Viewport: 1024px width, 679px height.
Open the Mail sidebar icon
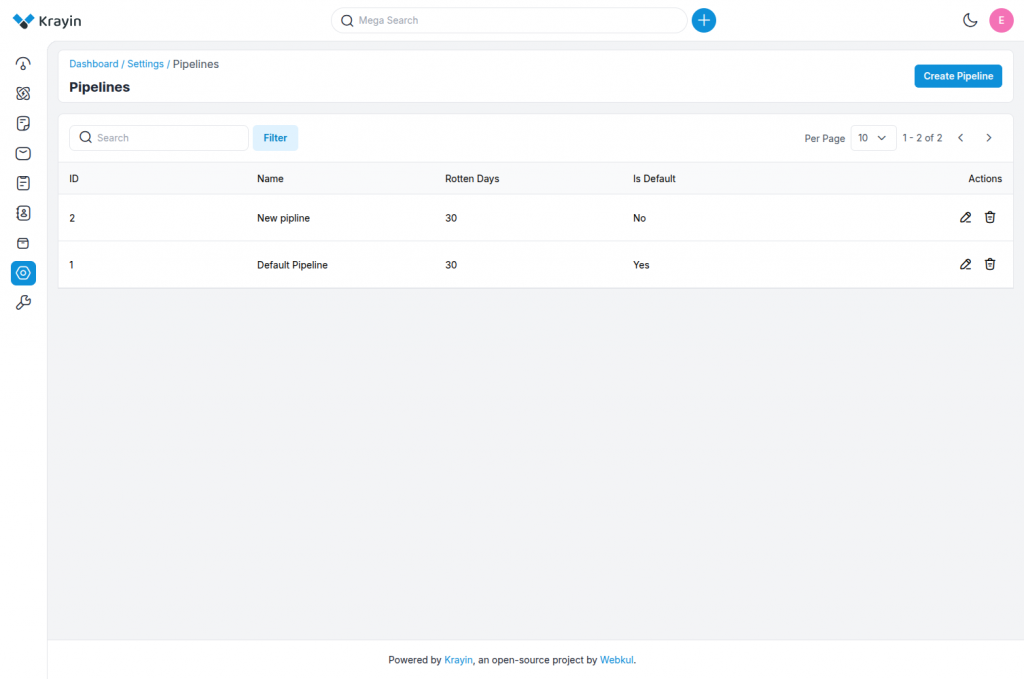[x=23, y=153]
